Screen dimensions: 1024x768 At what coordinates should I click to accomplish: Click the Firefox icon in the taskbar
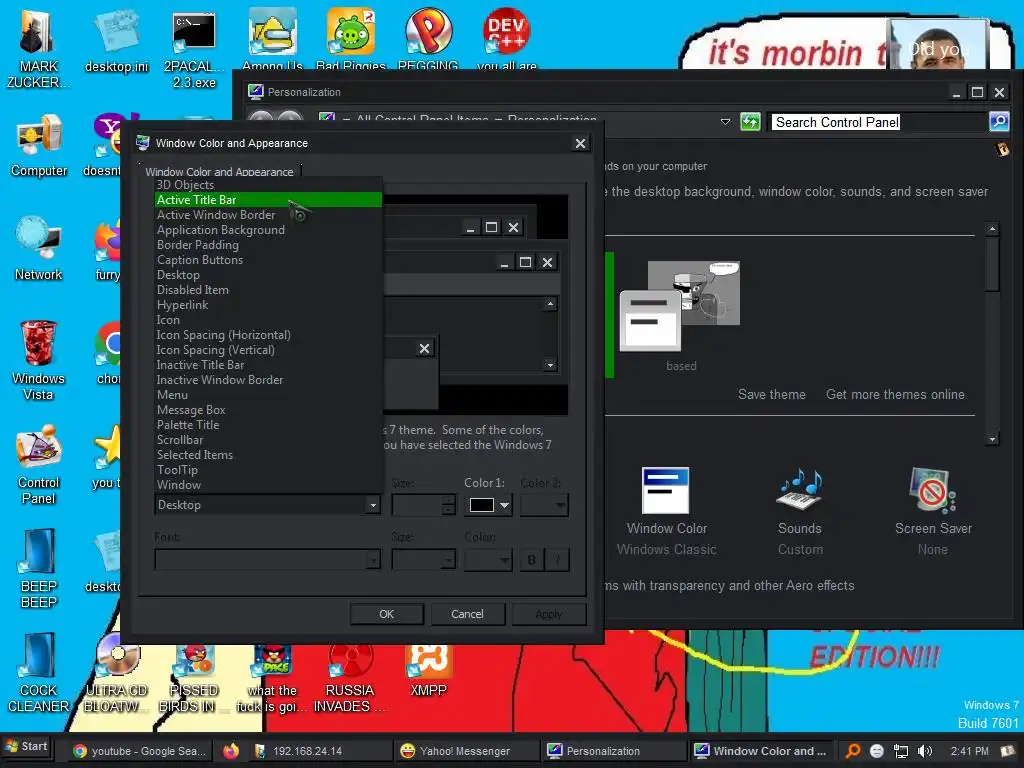[x=231, y=751]
